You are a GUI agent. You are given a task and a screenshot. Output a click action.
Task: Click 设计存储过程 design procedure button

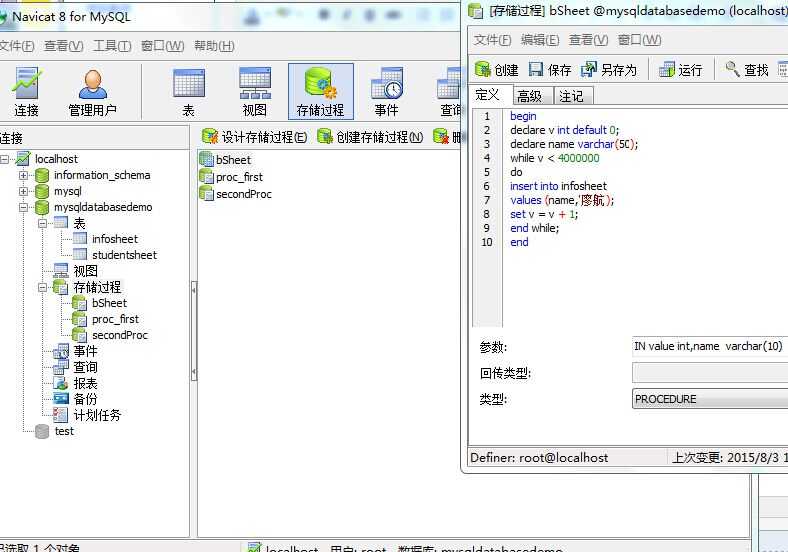coord(254,137)
